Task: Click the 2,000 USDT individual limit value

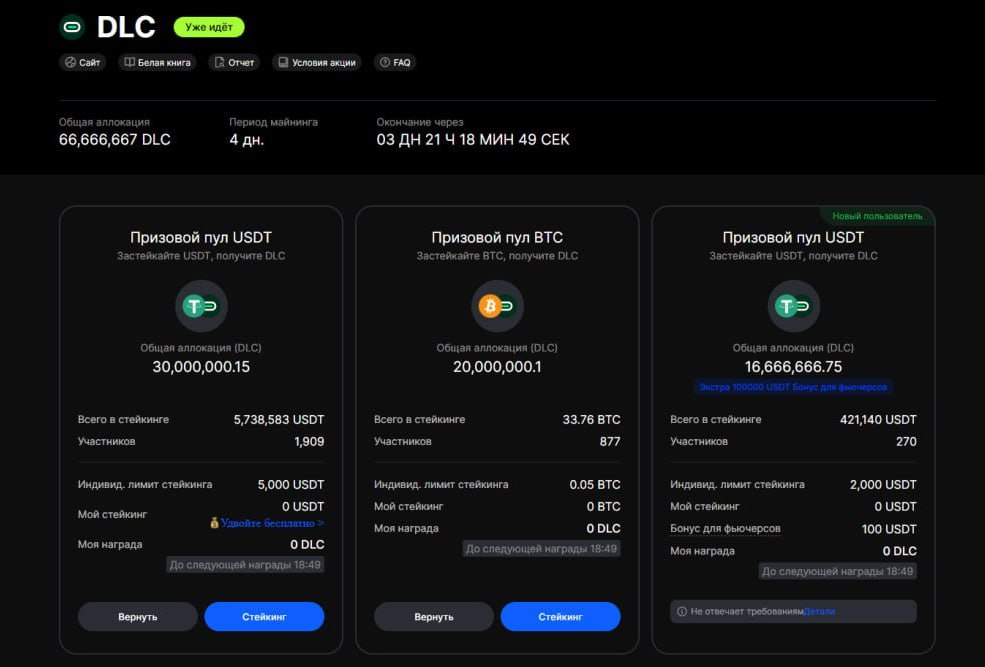Action: (x=883, y=485)
